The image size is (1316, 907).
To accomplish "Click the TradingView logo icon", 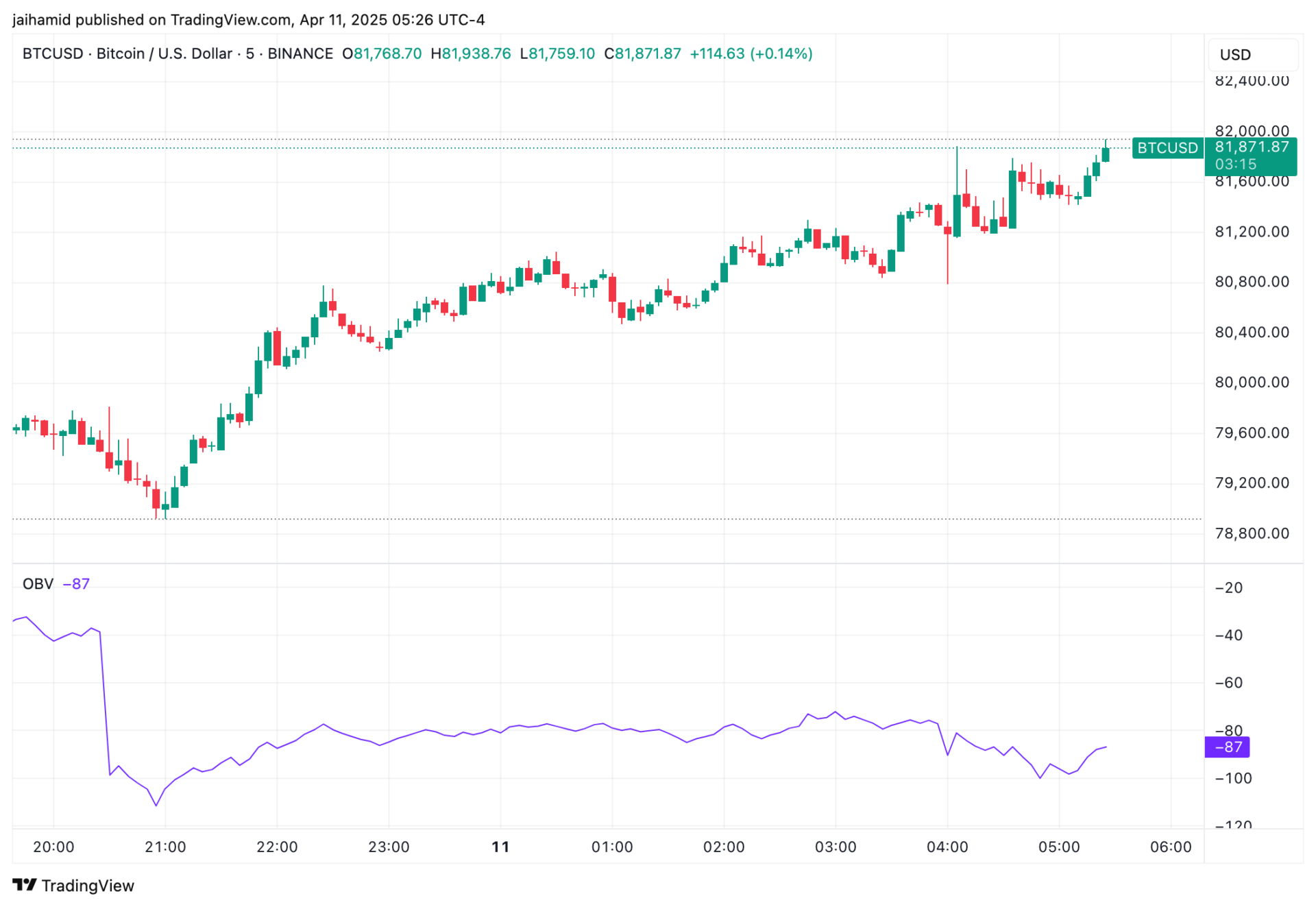I will (25, 885).
